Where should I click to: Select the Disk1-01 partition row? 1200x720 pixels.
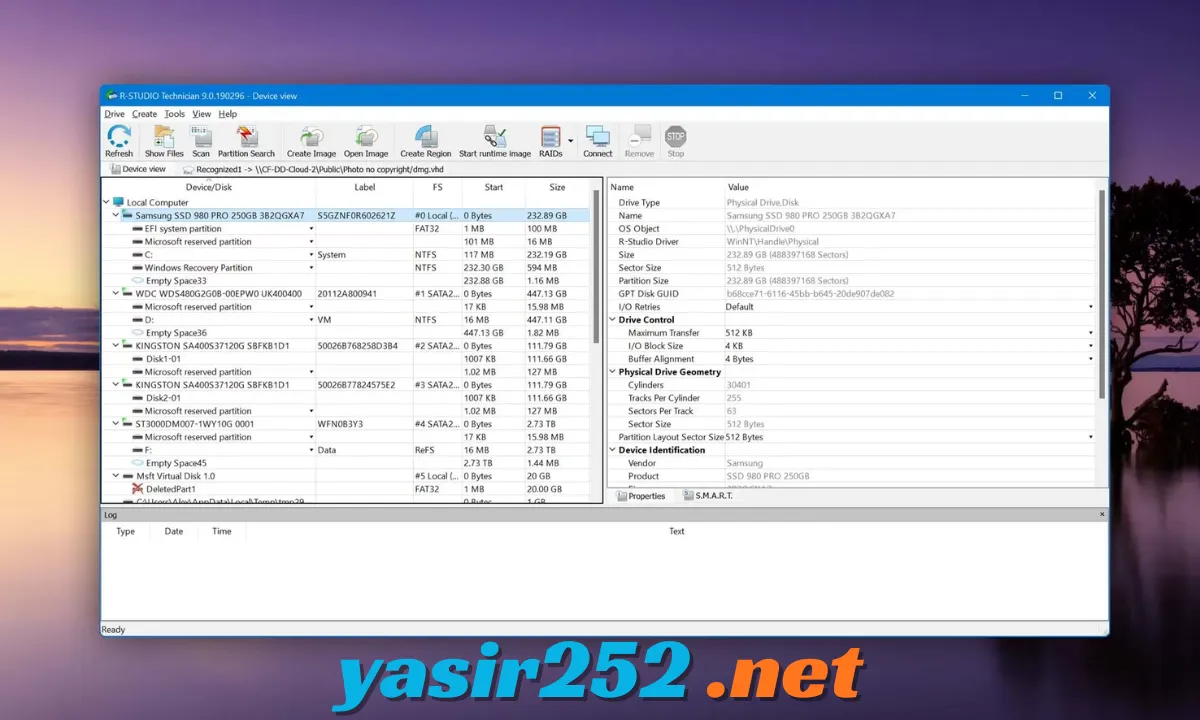click(x=346, y=359)
